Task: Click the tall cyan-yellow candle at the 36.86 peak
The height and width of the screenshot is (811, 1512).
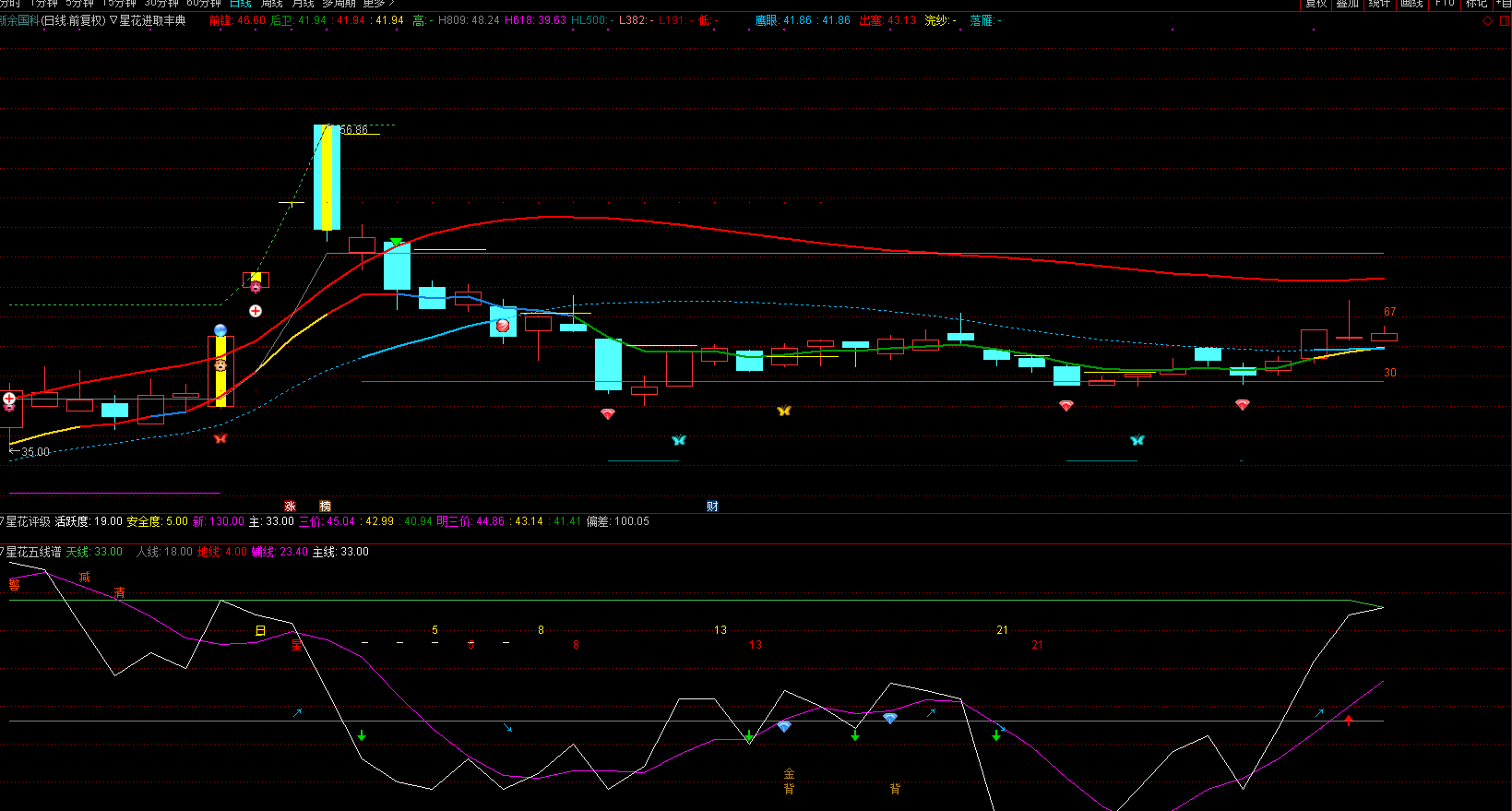Action: point(327,177)
